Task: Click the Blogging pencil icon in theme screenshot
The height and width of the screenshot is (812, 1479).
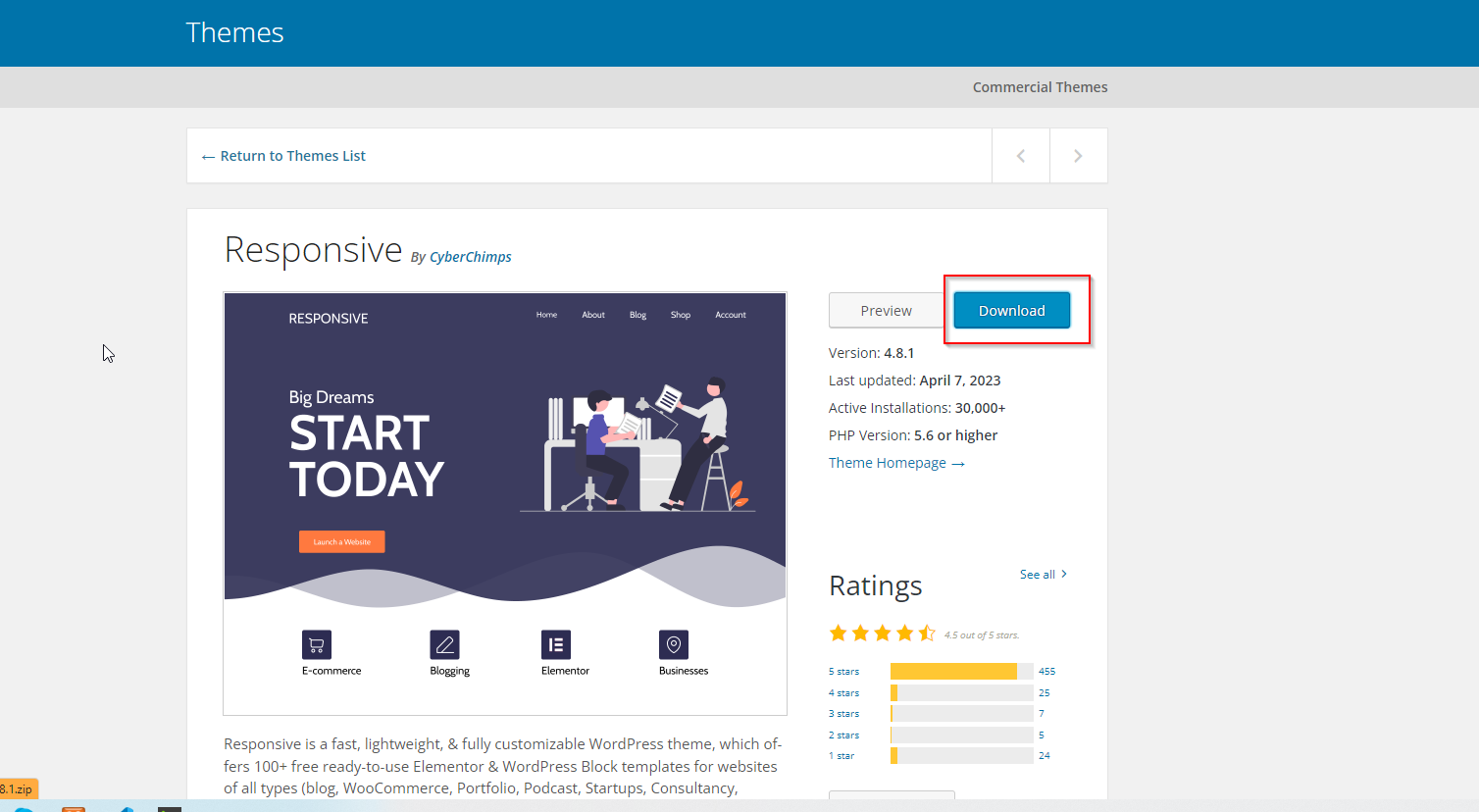Action: pos(445,644)
